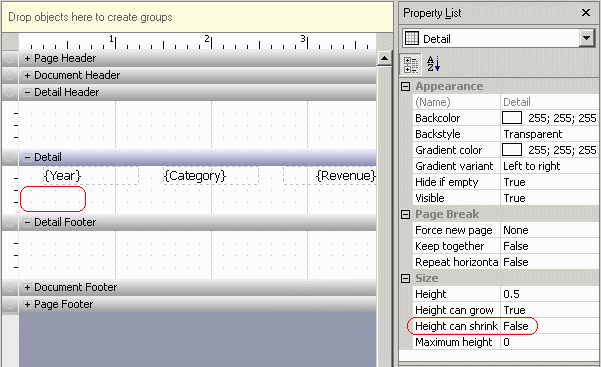Select the Height can shrink label
The width and height of the screenshot is (601, 367).
point(456,326)
